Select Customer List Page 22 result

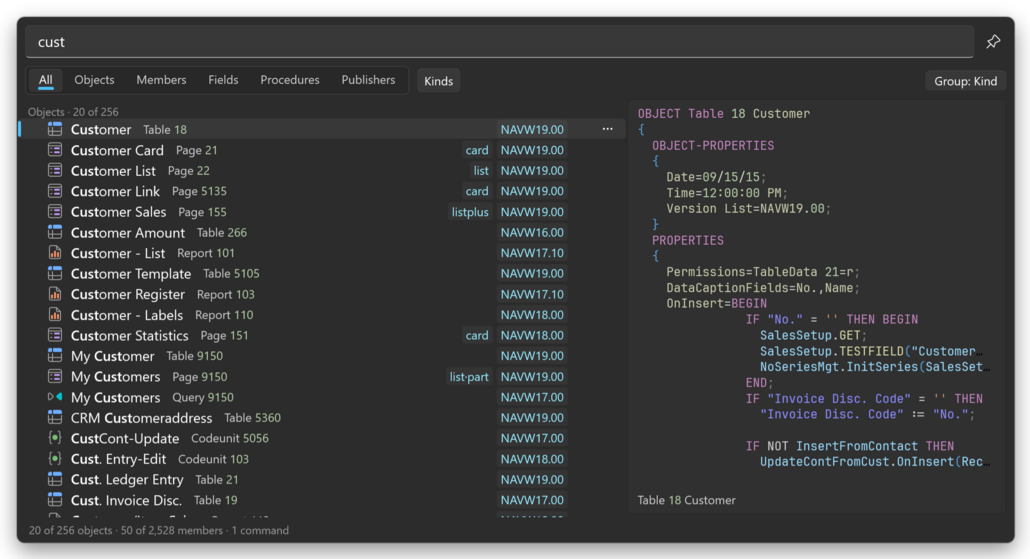coord(322,171)
